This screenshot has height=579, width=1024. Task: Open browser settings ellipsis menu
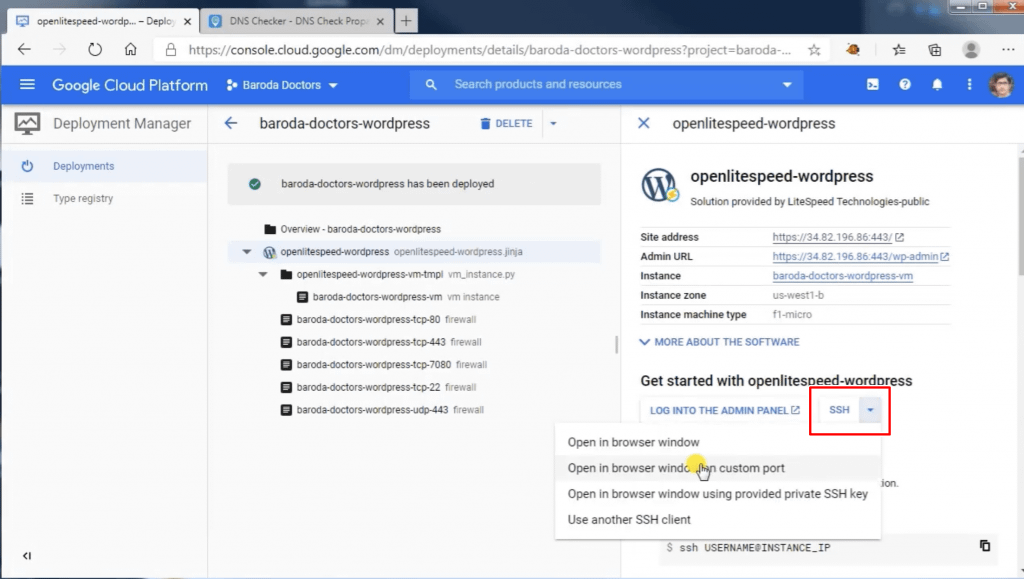point(1008,50)
